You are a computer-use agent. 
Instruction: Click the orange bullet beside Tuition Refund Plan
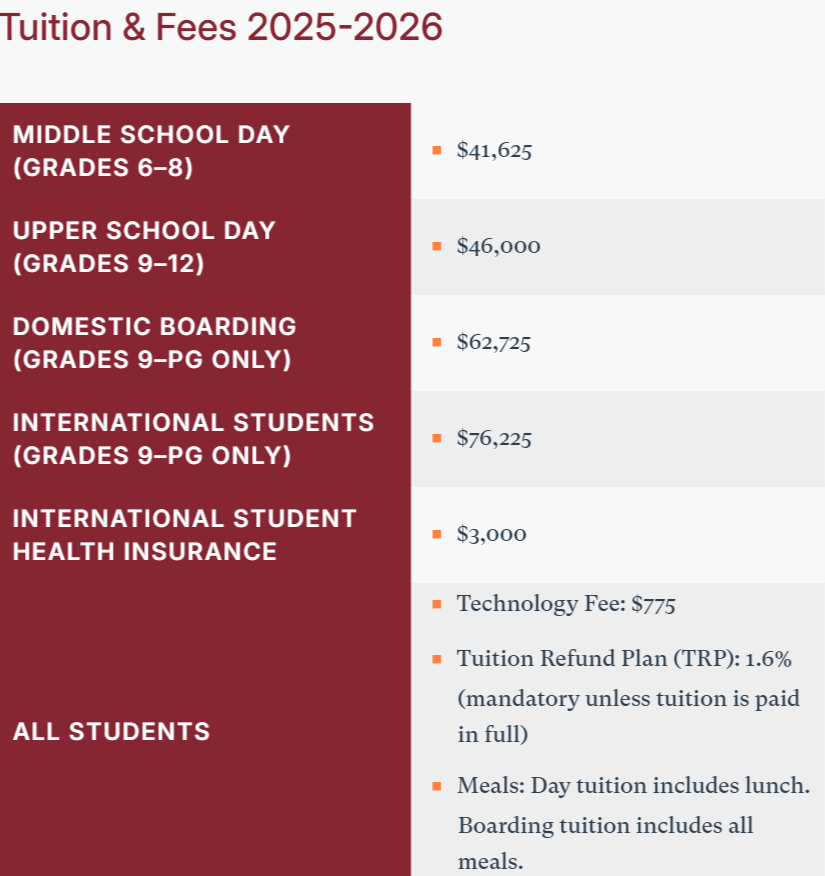(x=437, y=660)
